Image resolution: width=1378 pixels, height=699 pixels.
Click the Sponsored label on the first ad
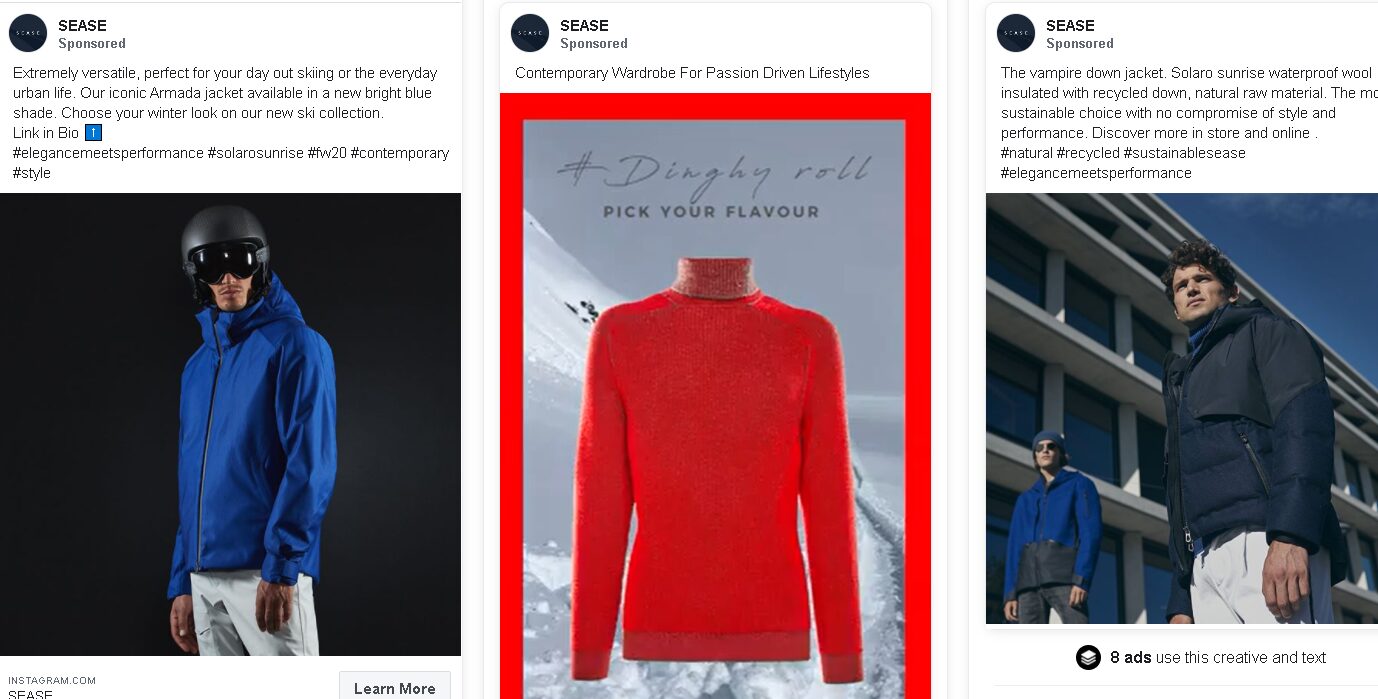coord(92,43)
